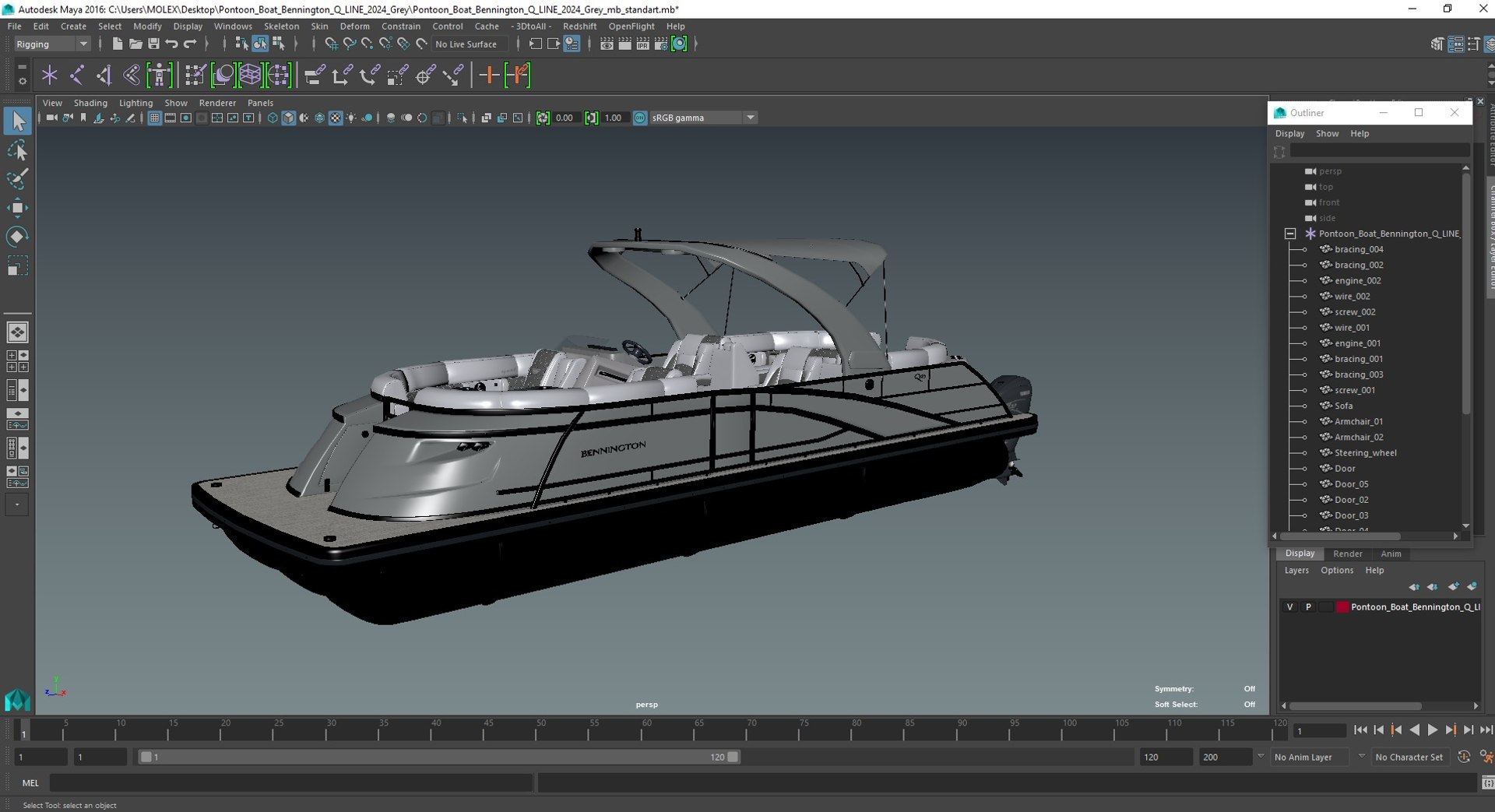The image size is (1495, 812).
Task: Activate the Rotate tool in the toolbox
Action: coord(18,237)
